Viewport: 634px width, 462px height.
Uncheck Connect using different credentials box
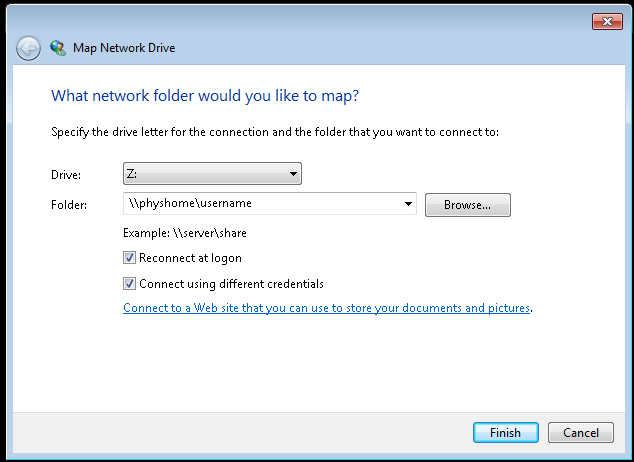click(129, 284)
